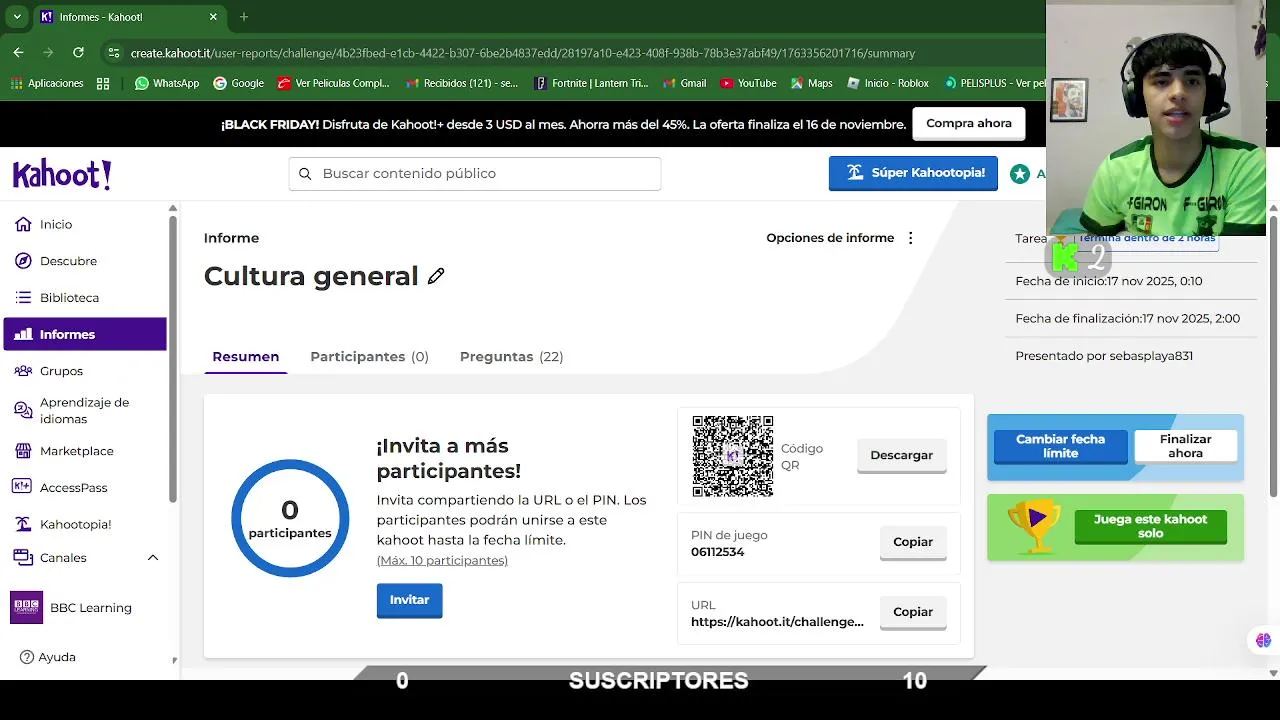Click the browser back arrow

(x=18, y=52)
